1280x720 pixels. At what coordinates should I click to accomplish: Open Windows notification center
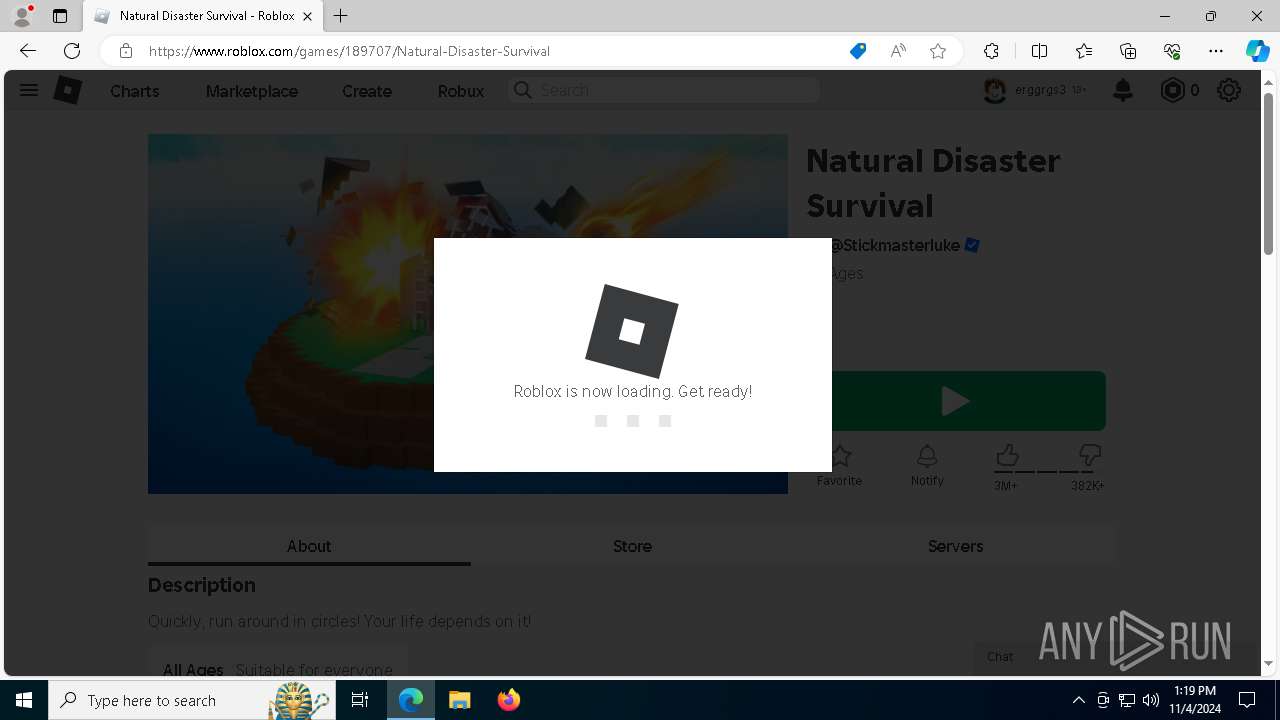1247,700
